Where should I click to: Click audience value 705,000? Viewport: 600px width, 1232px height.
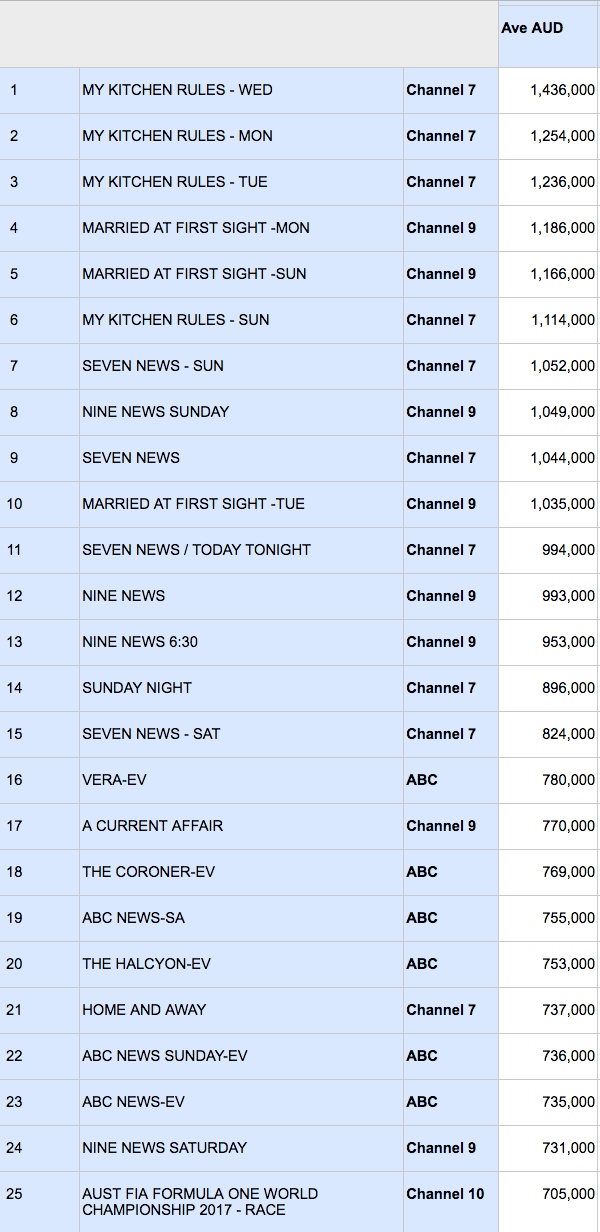548,1202
